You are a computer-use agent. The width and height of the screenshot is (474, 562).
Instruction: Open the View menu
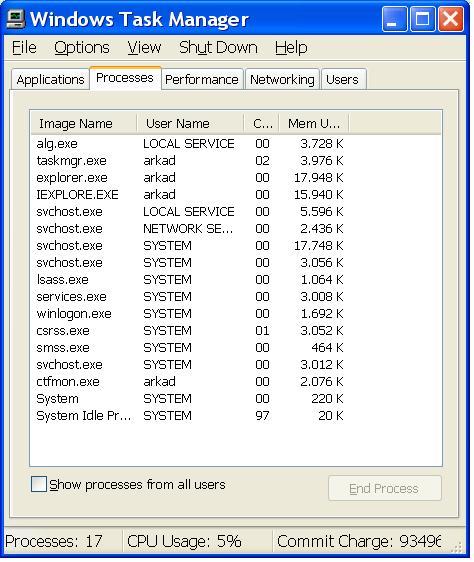[144, 48]
